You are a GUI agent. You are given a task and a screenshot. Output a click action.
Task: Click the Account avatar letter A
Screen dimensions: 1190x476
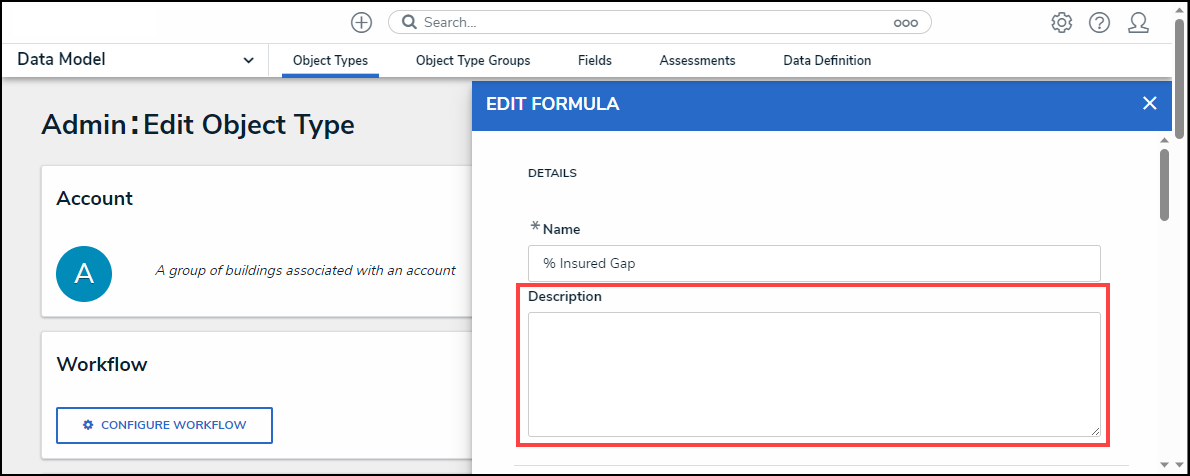pos(84,273)
